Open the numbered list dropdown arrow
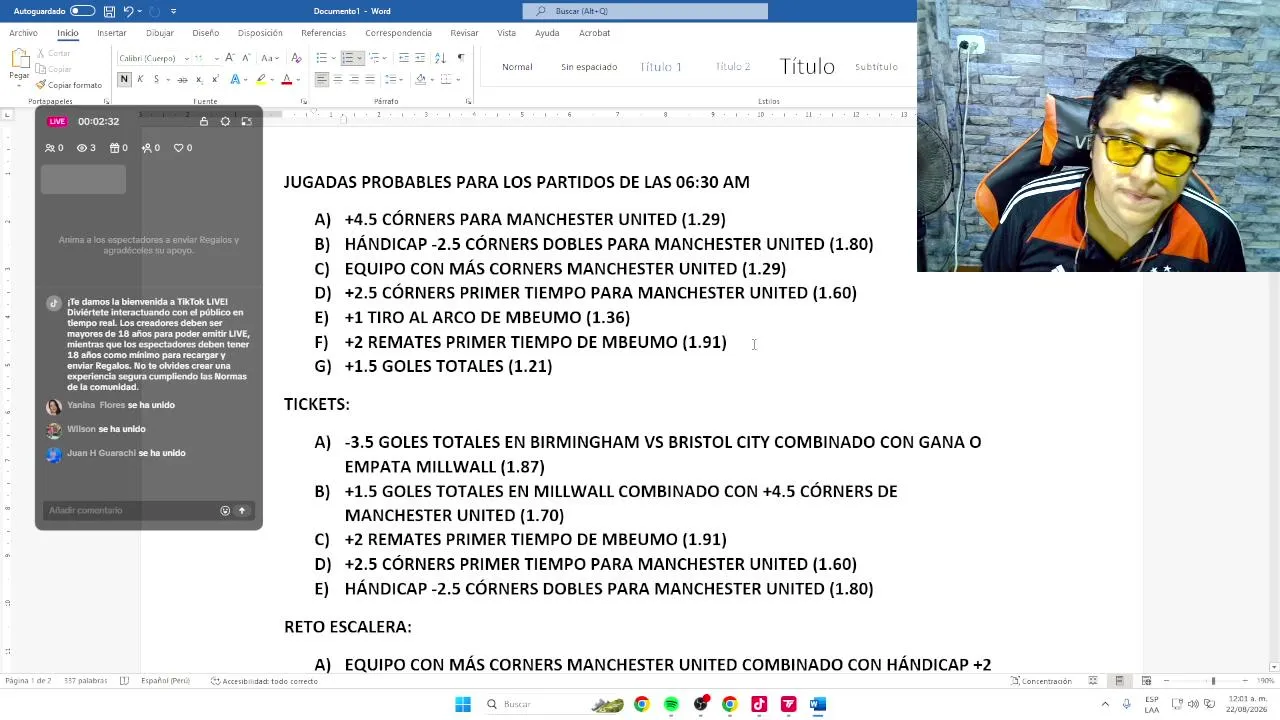Viewport: 1280px width, 720px height. coord(360,58)
